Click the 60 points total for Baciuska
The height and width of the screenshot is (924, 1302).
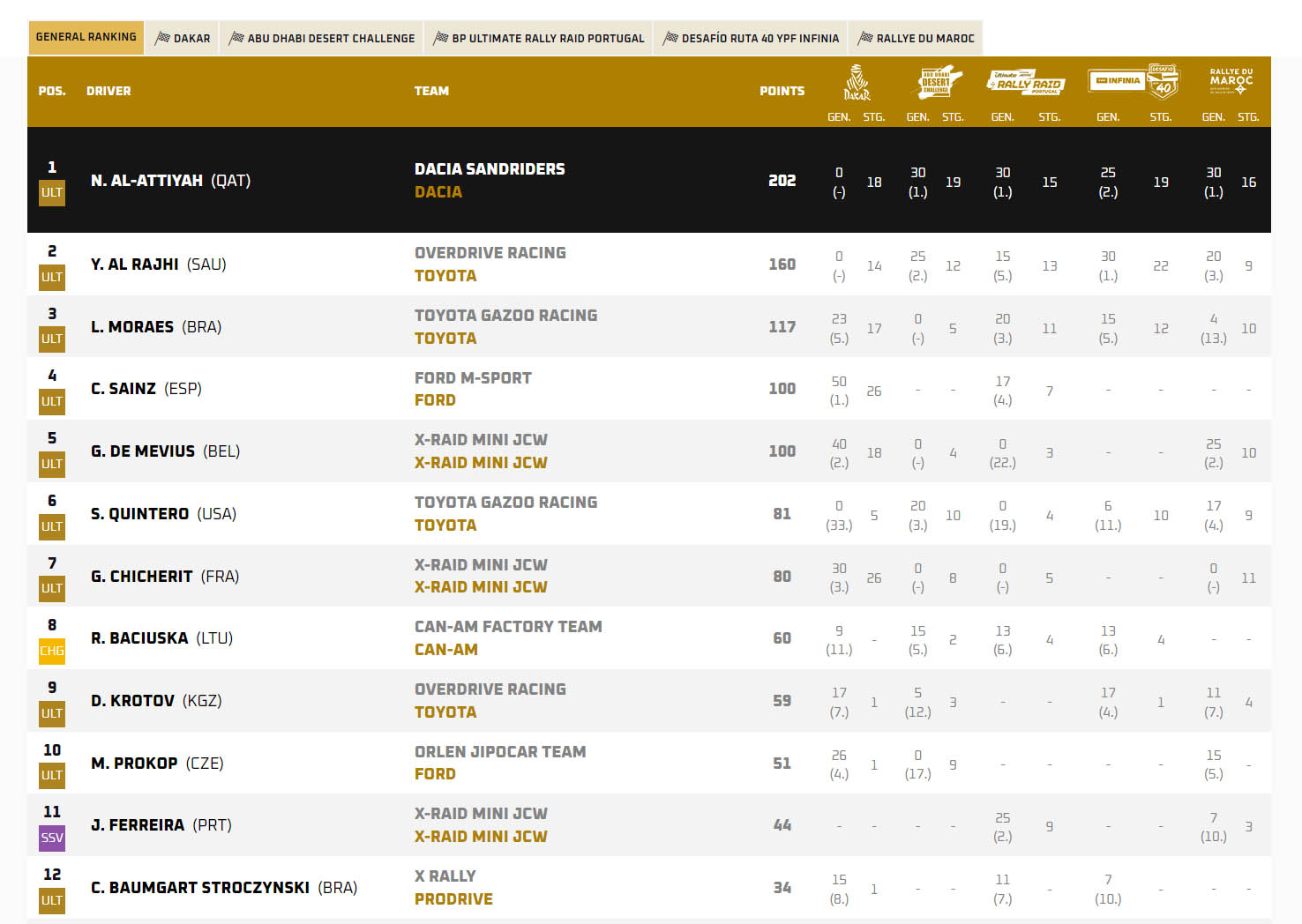click(x=782, y=638)
